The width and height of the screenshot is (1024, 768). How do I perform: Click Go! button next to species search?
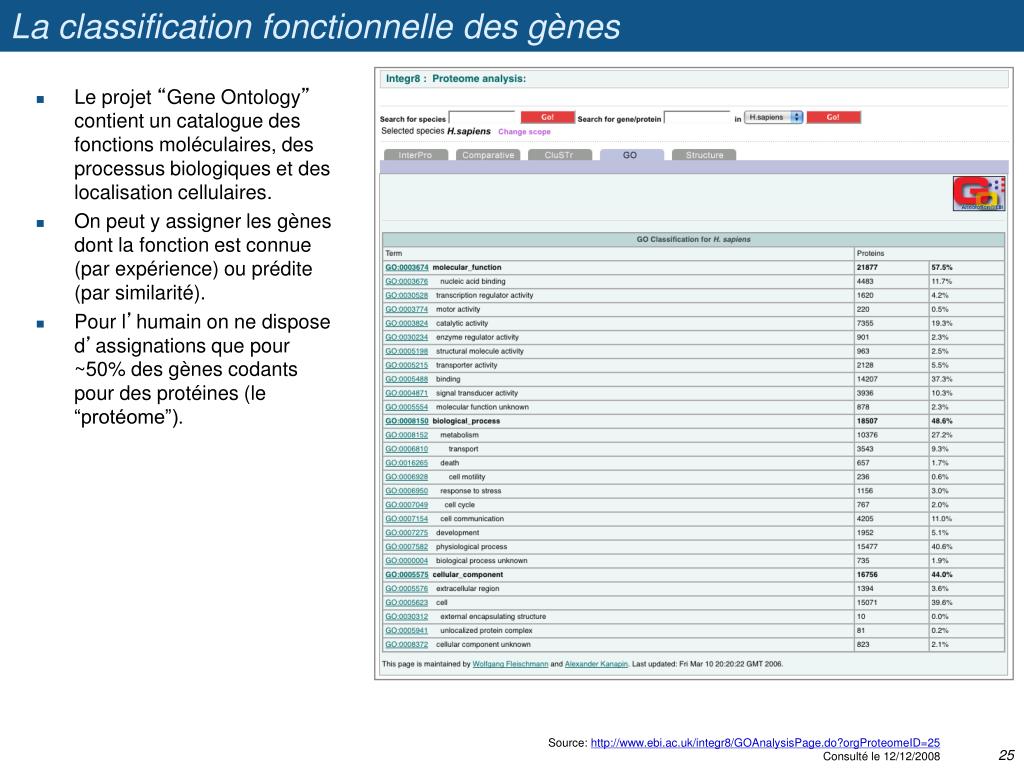547,118
